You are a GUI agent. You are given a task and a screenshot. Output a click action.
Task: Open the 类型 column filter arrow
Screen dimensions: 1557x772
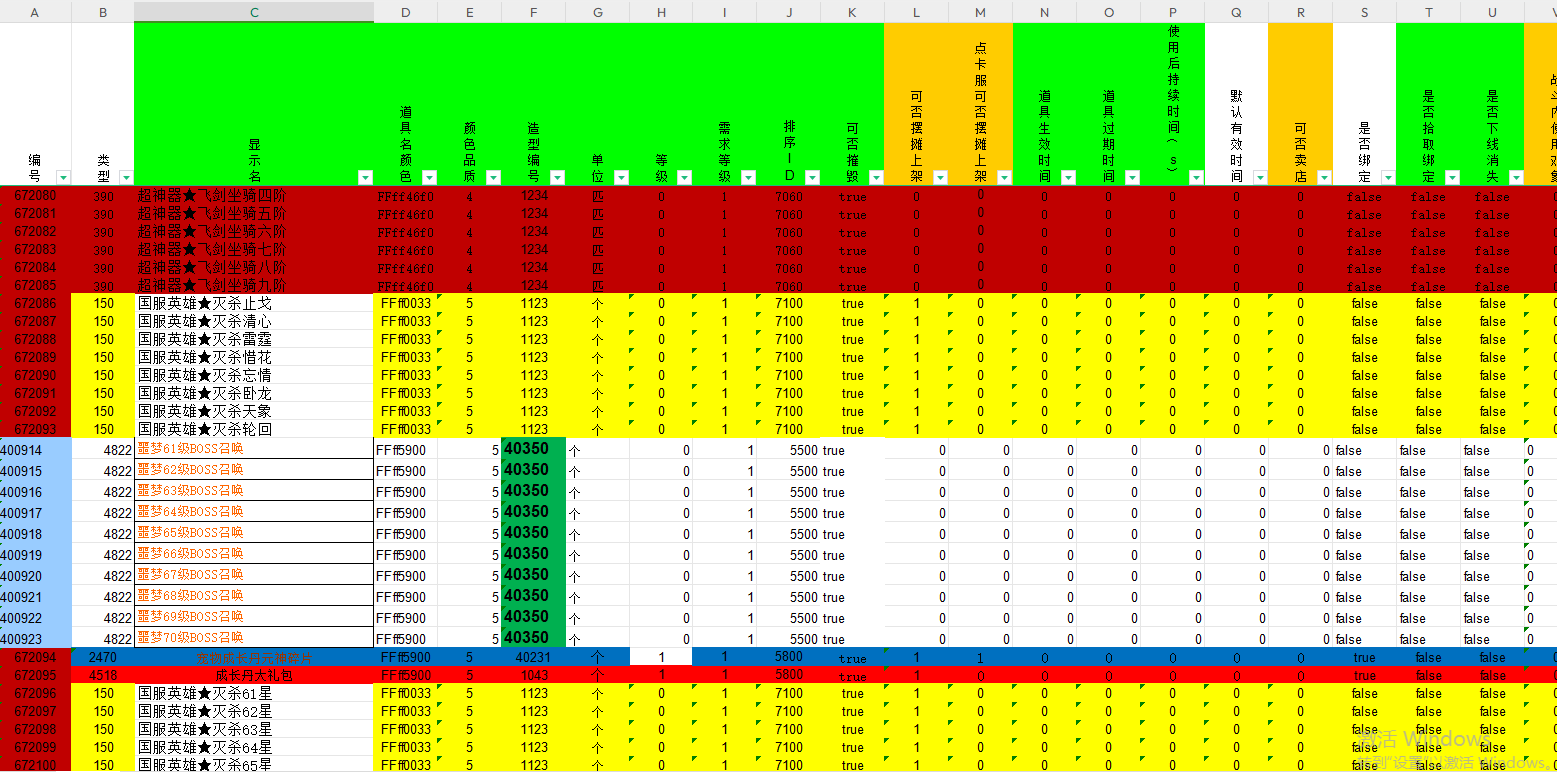point(124,177)
